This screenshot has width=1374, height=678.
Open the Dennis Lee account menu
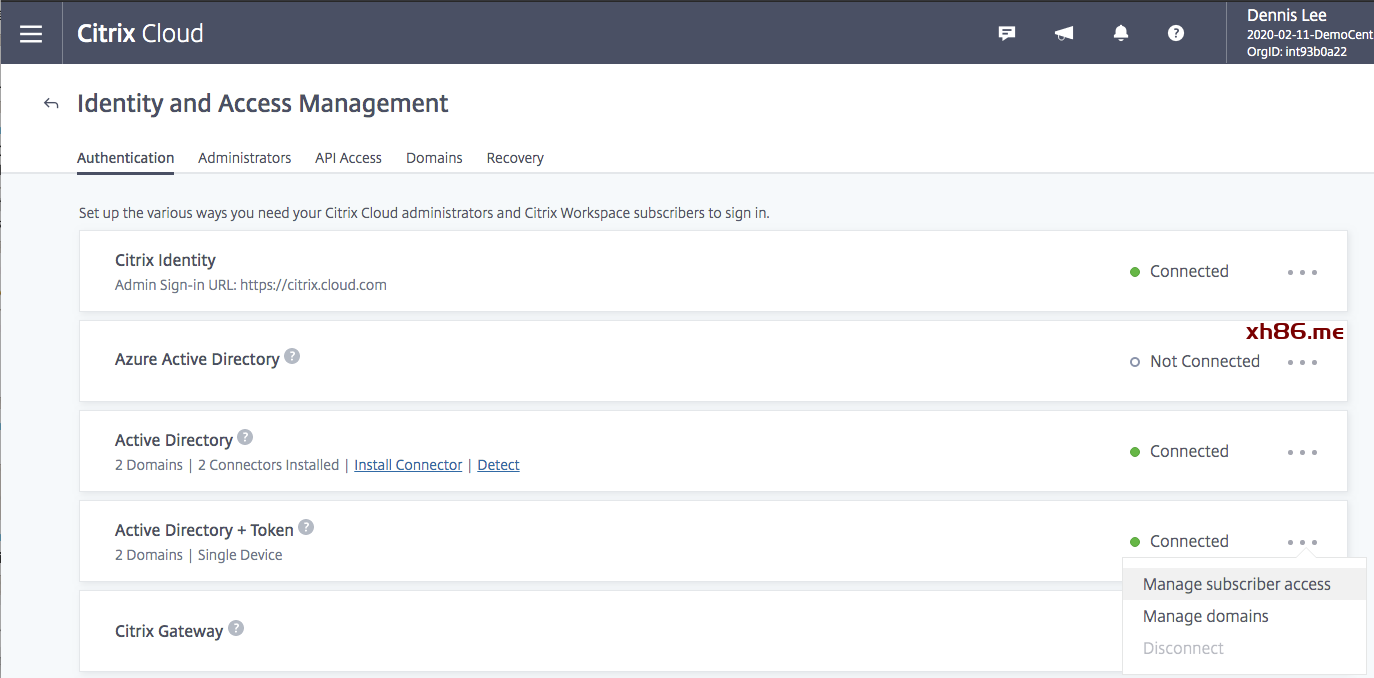coord(1299,33)
